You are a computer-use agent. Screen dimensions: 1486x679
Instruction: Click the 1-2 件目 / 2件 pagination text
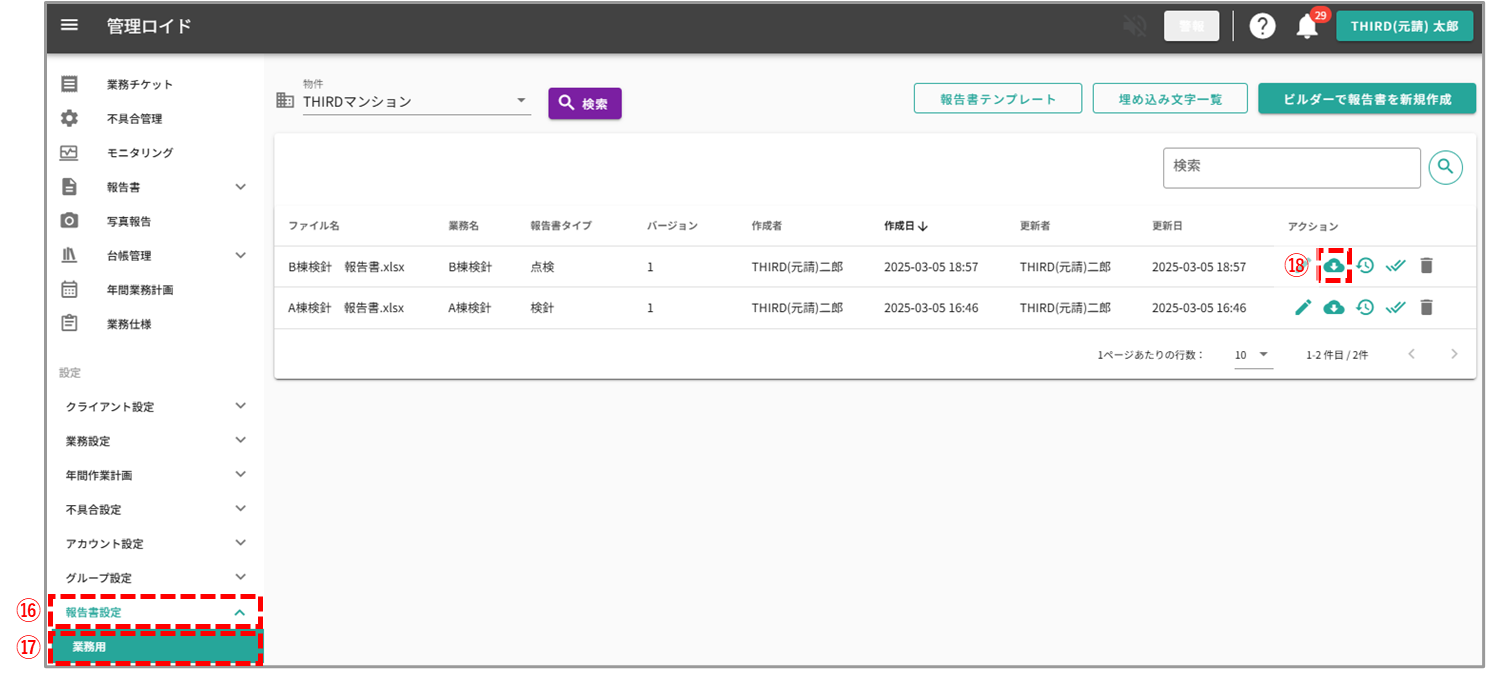tap(1337, 355)
